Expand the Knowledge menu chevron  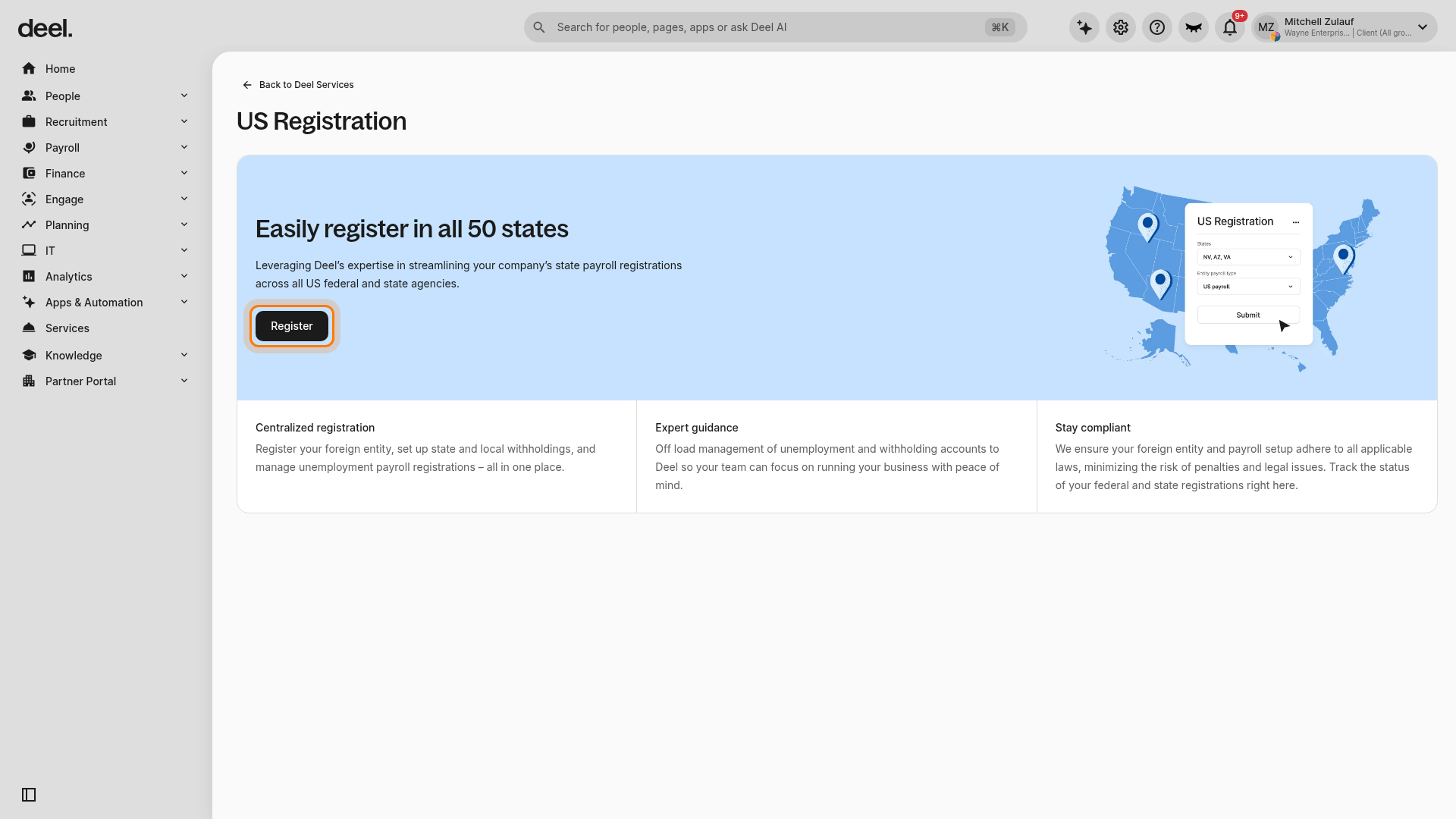184,355
